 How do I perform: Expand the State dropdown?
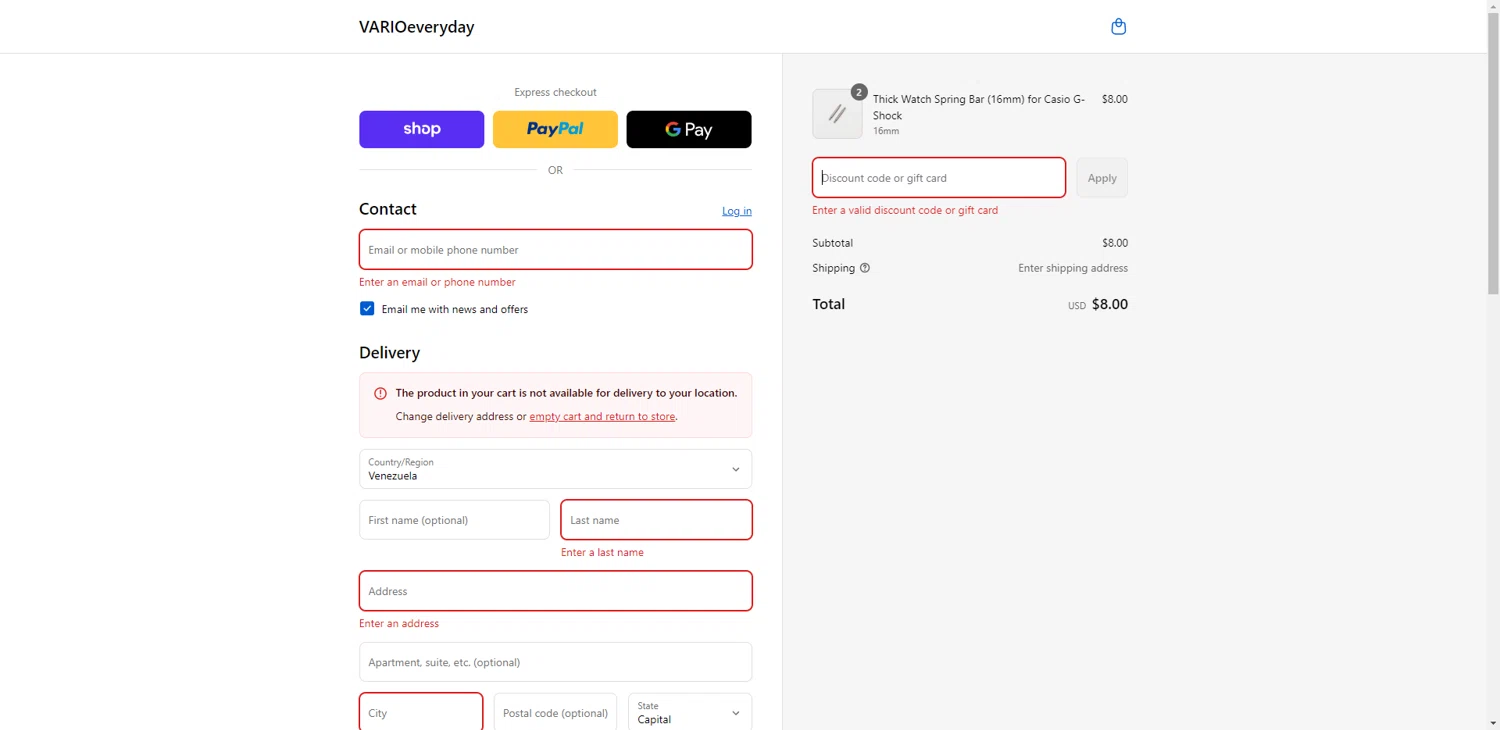coord(689,713)
